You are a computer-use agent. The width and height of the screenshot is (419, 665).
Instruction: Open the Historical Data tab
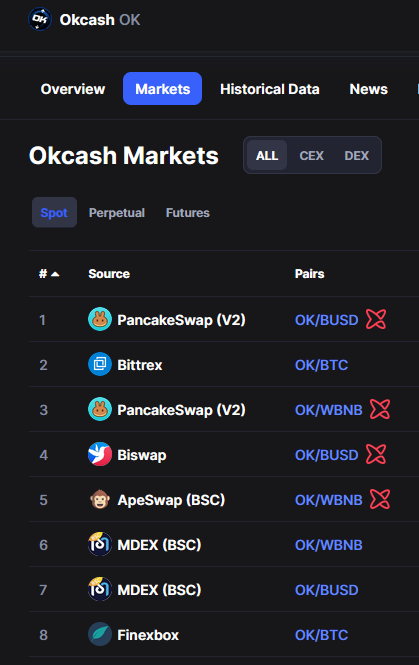pyautogui.click(x=270, y=89)
